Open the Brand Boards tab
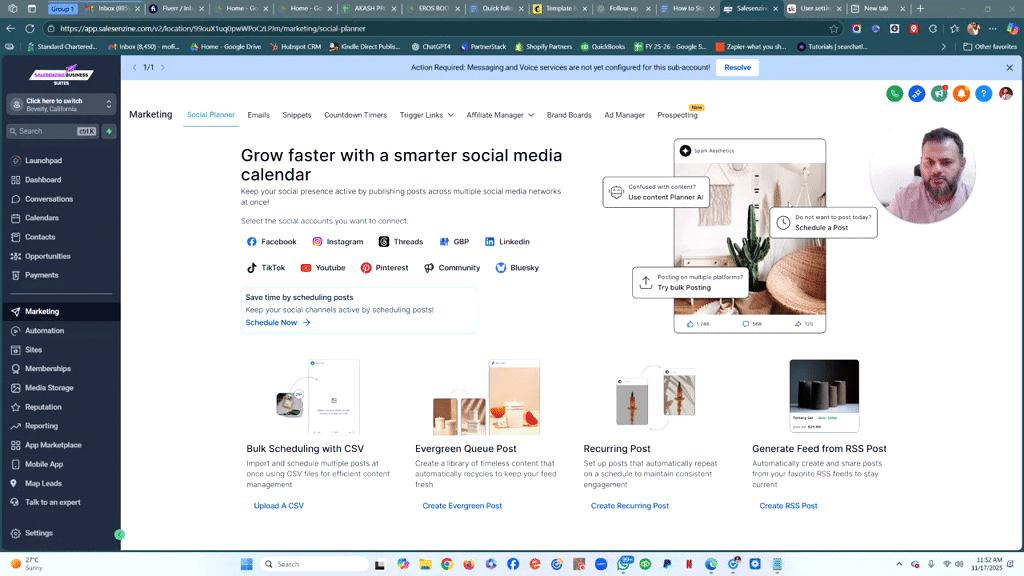 tap(569, 115)
